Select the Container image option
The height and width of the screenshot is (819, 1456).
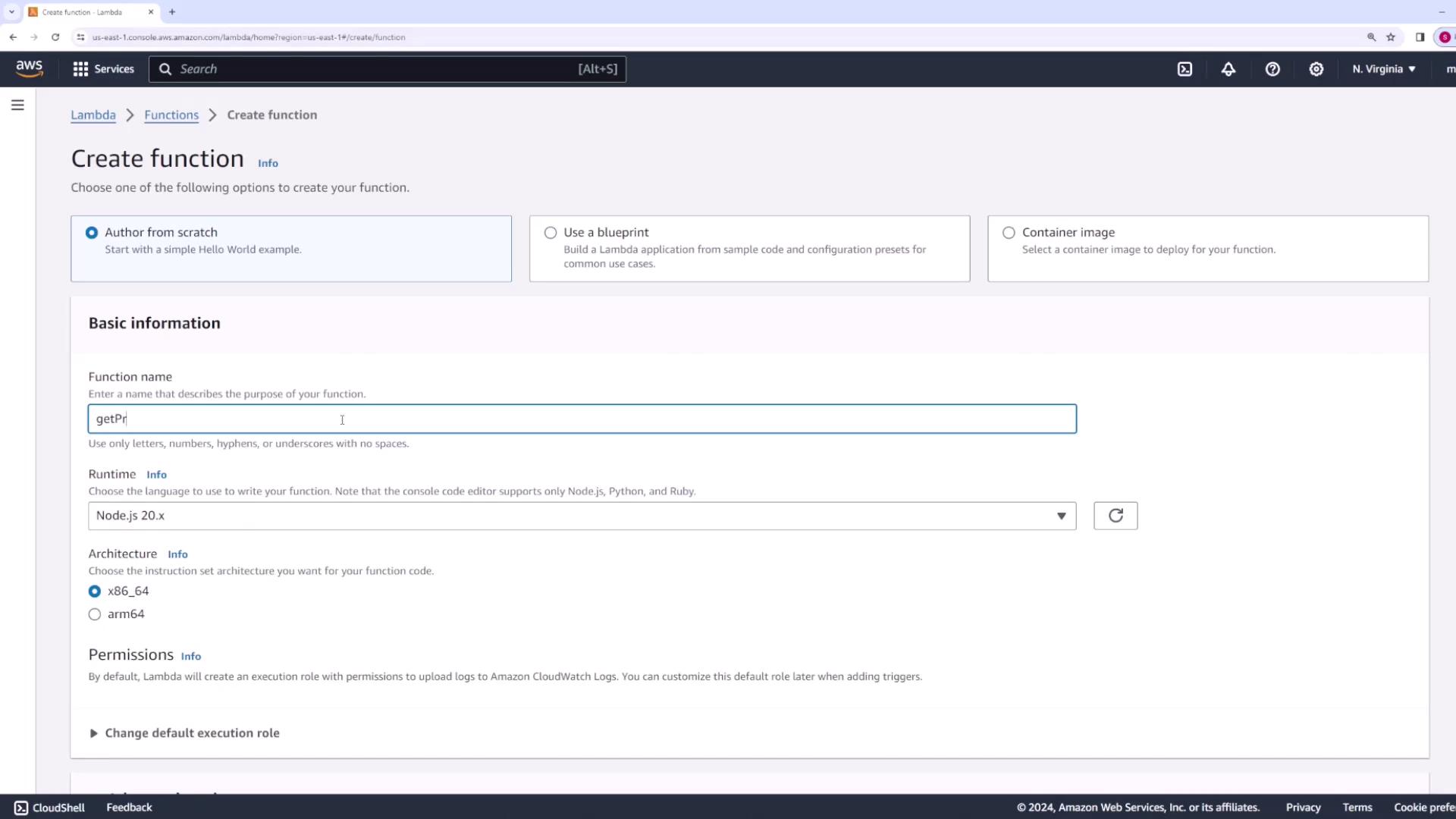[1009, 233]
